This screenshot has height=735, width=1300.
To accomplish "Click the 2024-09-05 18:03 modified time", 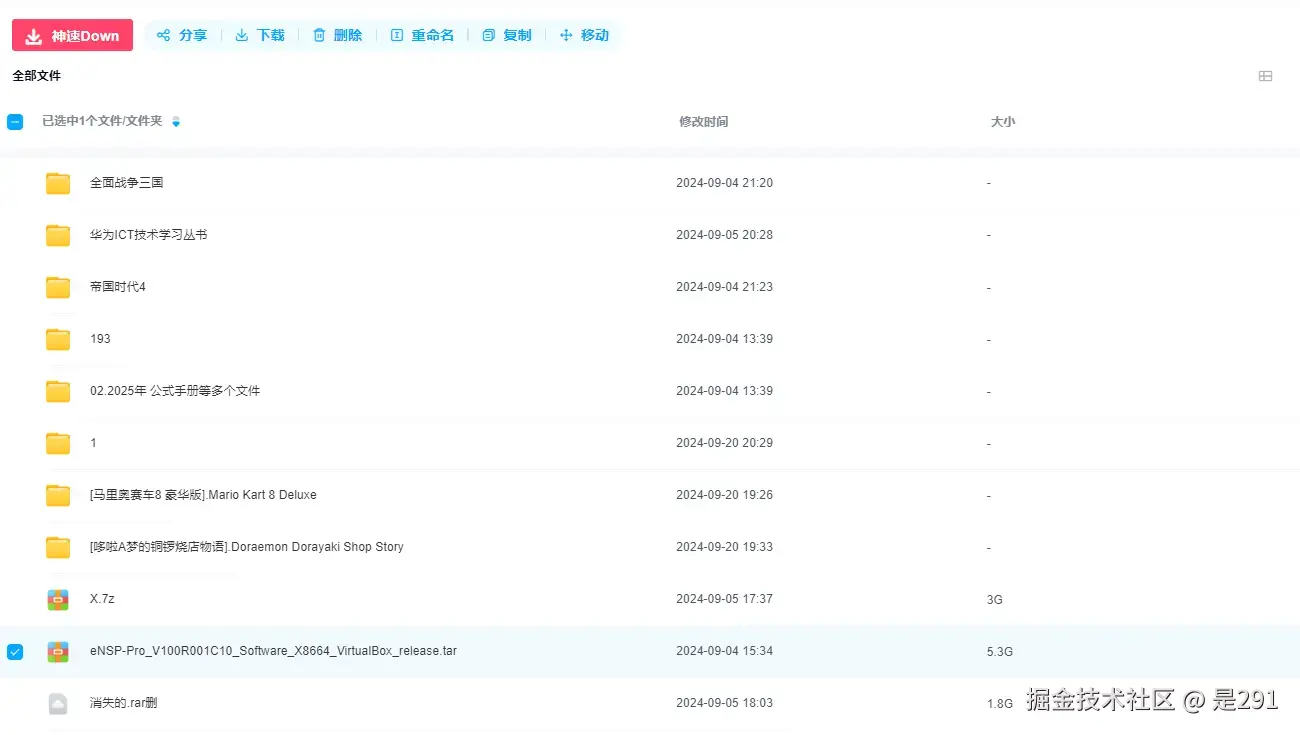I will click(x=724, y=703).
